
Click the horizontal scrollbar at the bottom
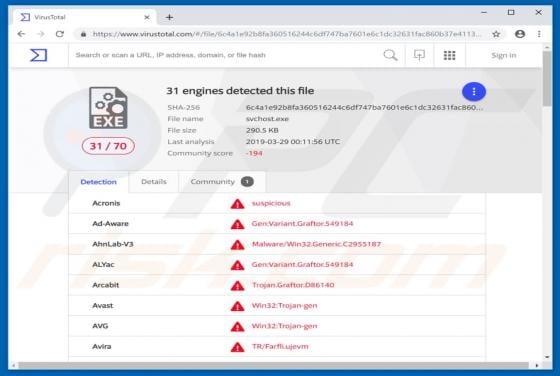(274, 365)
